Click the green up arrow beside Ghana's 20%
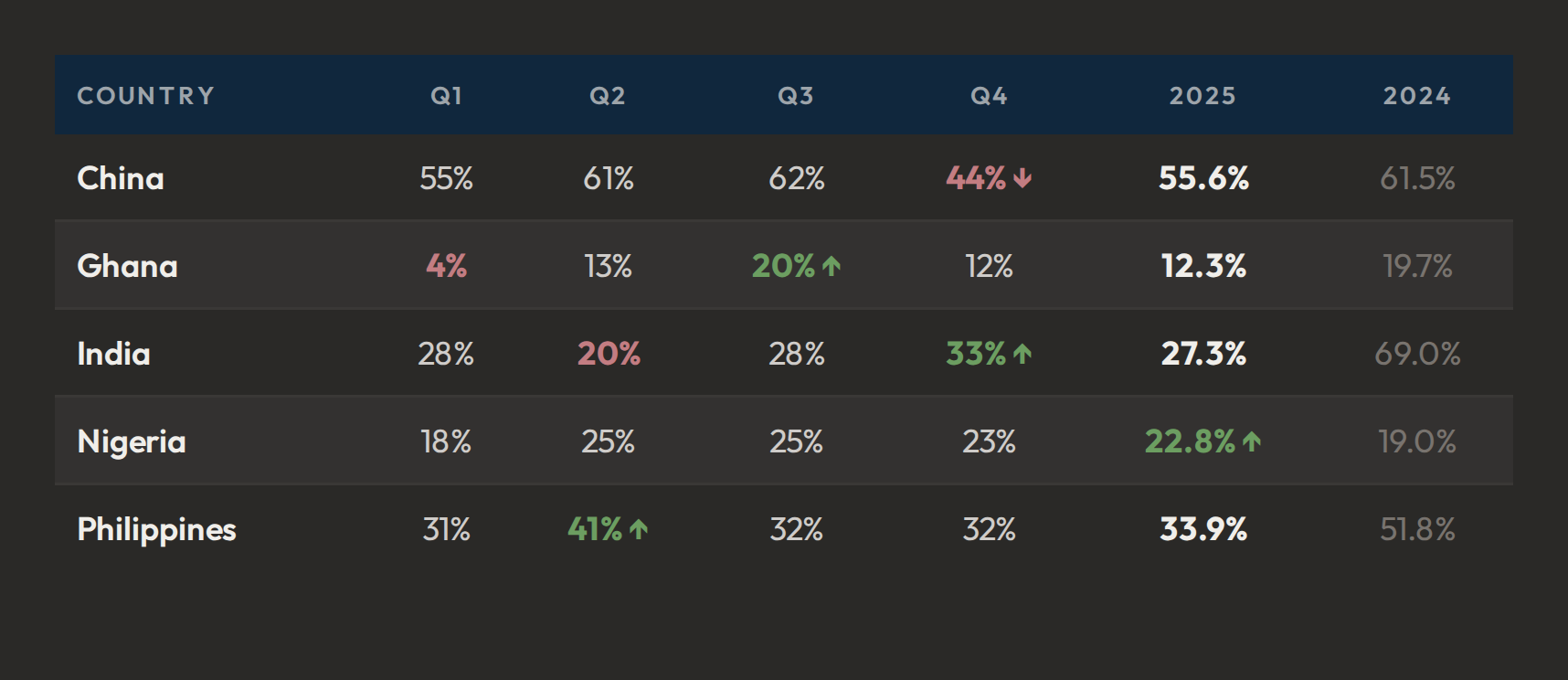Screen dimensions: 1568x680 point(831,266)
